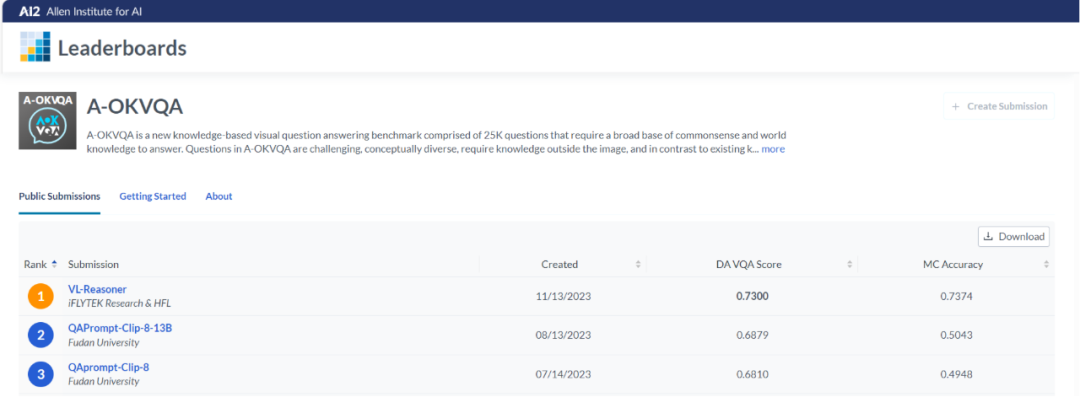Sort the table by Rank arrows
Viewport: 1080px width, 397px height.
click(54, 264)
